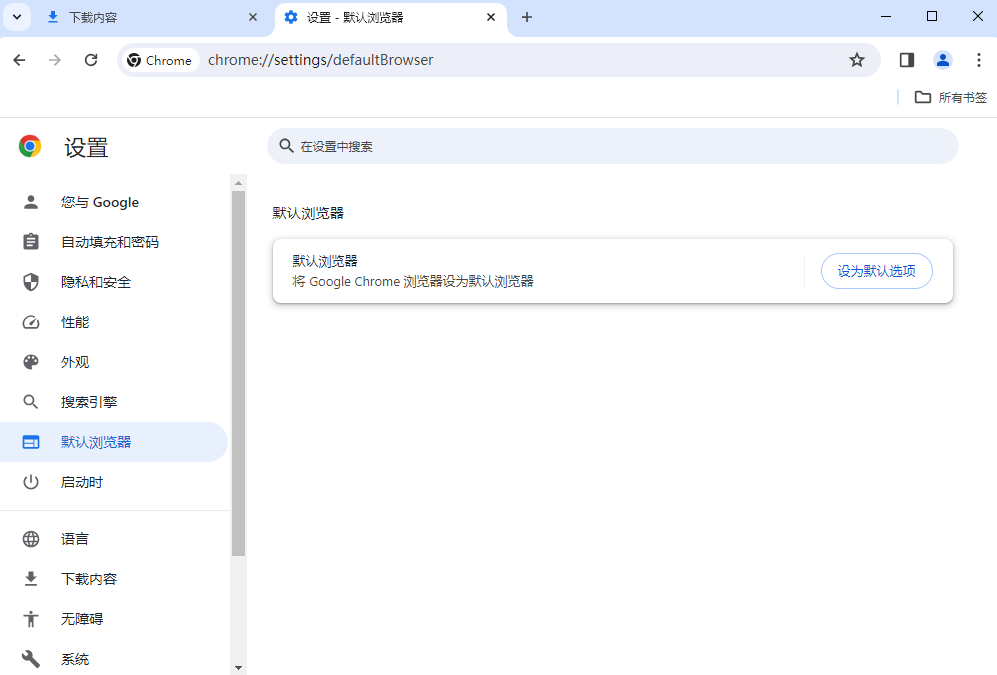
Task: Open the 所有书签 bookmarks folder
Action: (x=950, y=97)
